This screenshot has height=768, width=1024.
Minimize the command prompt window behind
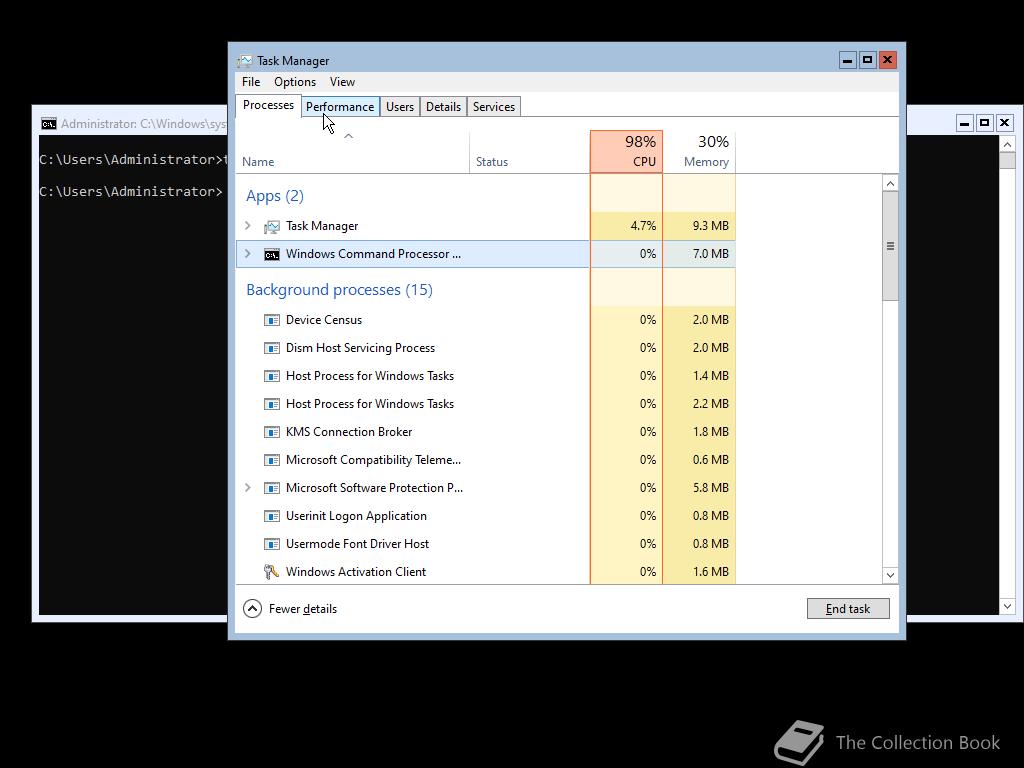click(965, 123)
